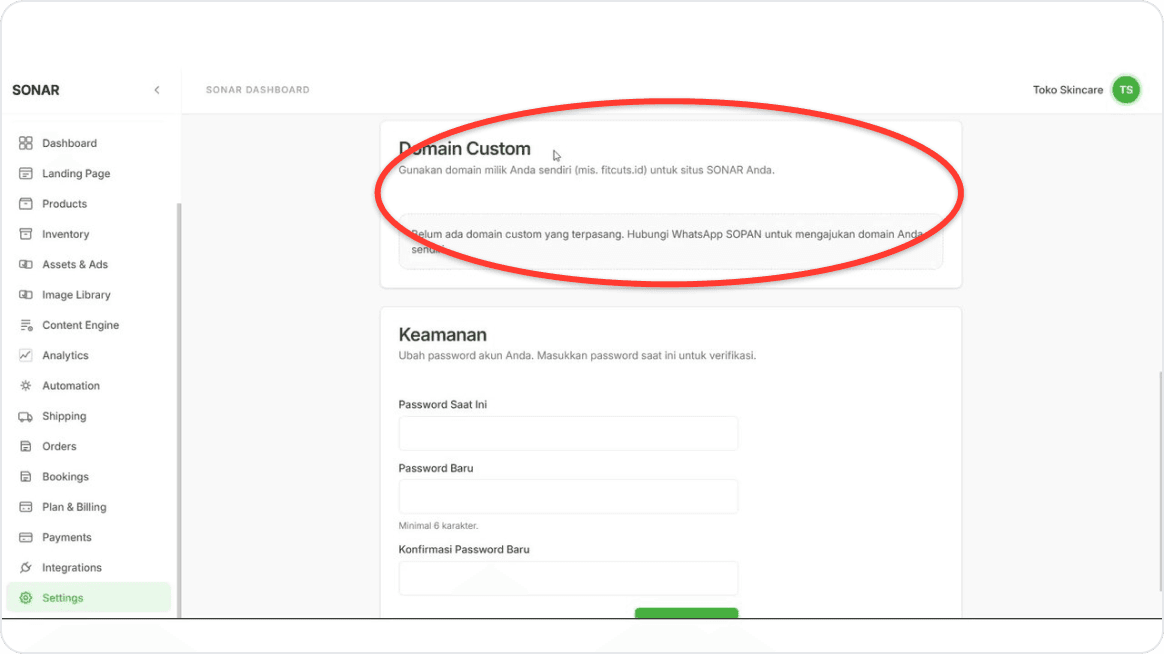Go to Landing Page section
The image size is (1164, 654).
pyautogui.click(x=88, y=173)
